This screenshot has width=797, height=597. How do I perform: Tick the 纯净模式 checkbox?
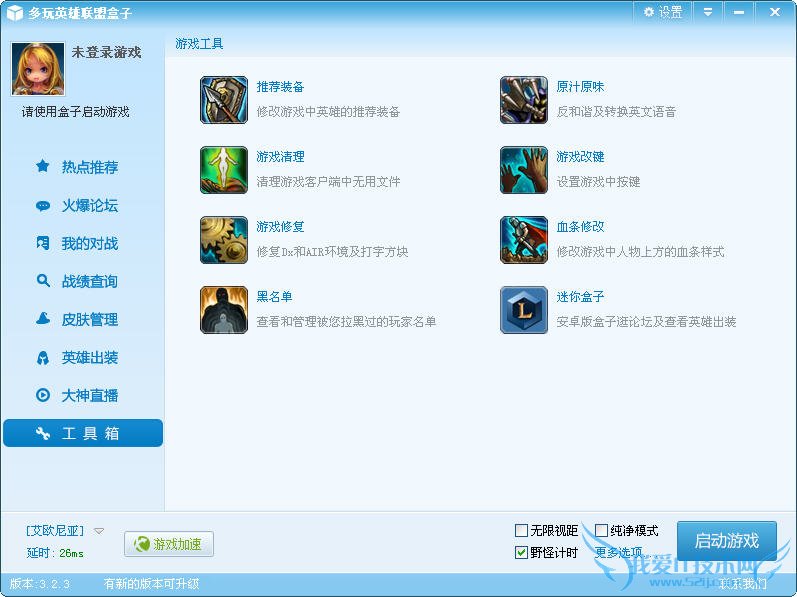[601, 530]
